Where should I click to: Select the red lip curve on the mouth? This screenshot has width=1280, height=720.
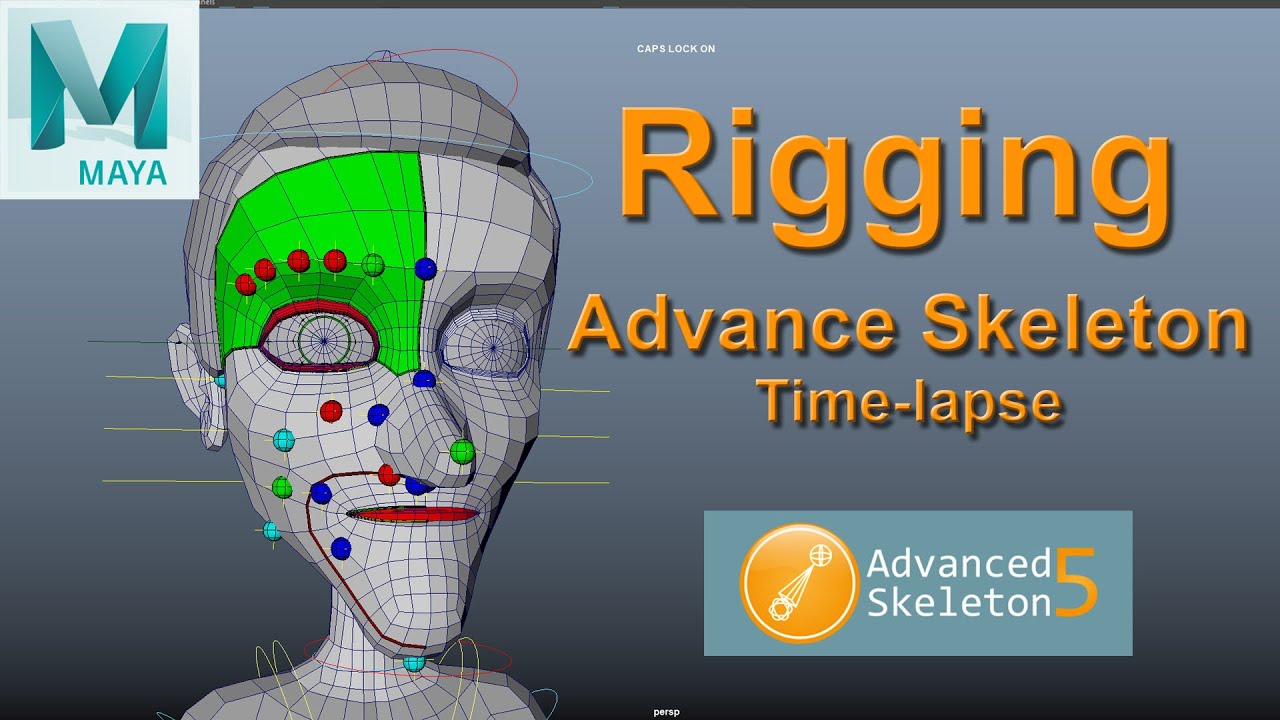click(x=413, y=514)
